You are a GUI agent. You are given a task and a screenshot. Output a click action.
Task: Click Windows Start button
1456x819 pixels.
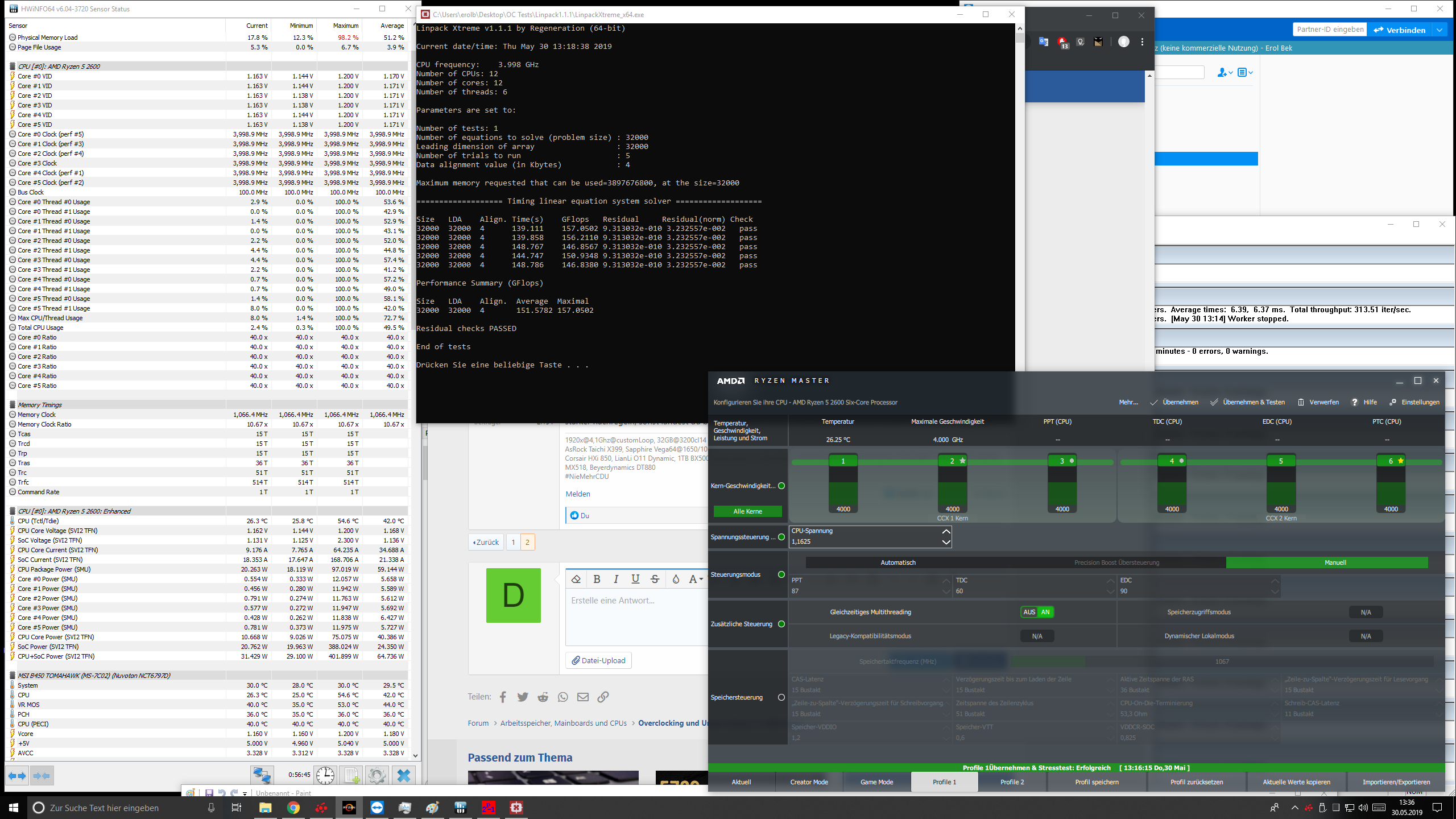tap(14, 808)
